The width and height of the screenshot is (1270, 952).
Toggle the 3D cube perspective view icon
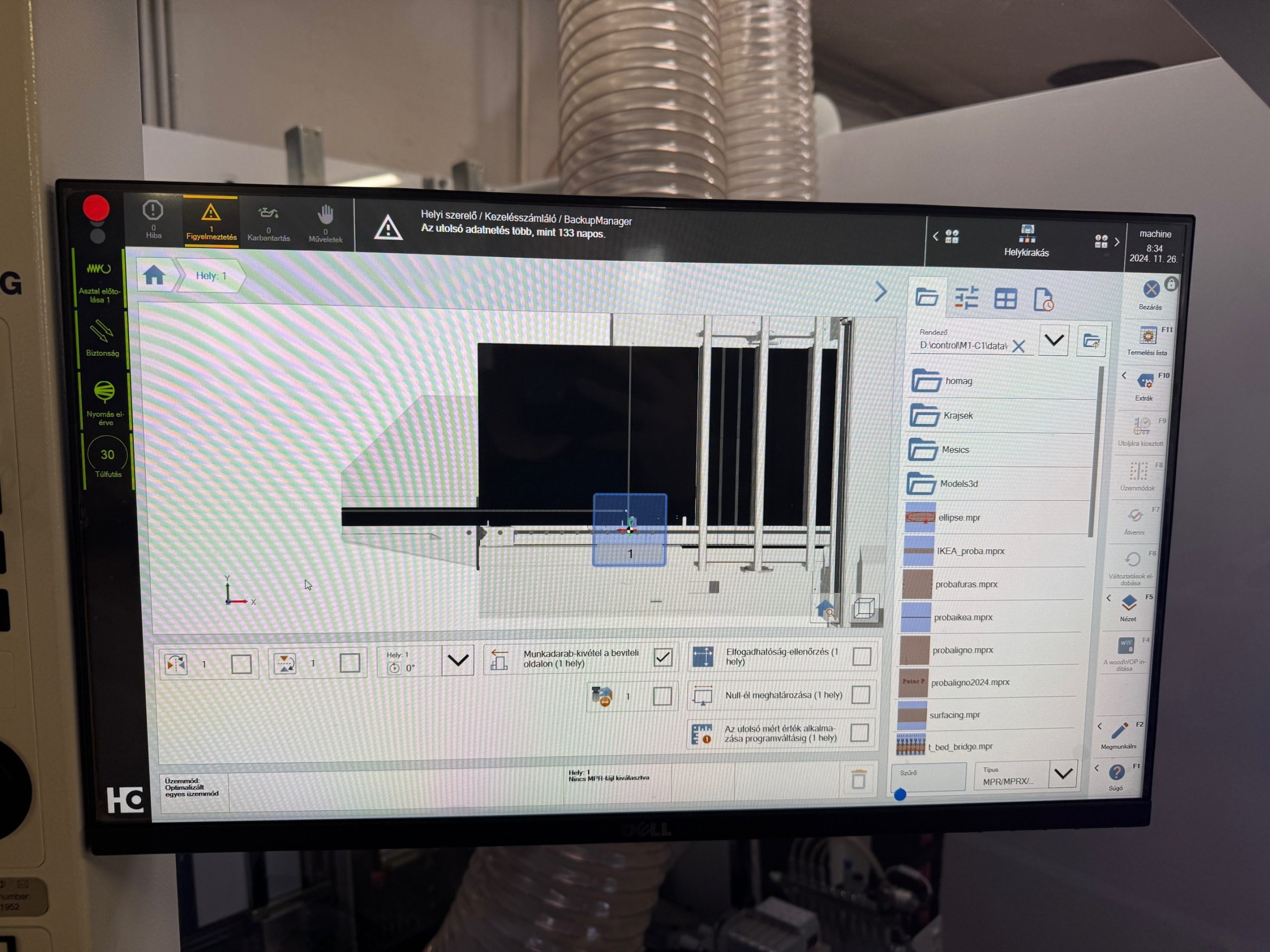pos(864,608)
